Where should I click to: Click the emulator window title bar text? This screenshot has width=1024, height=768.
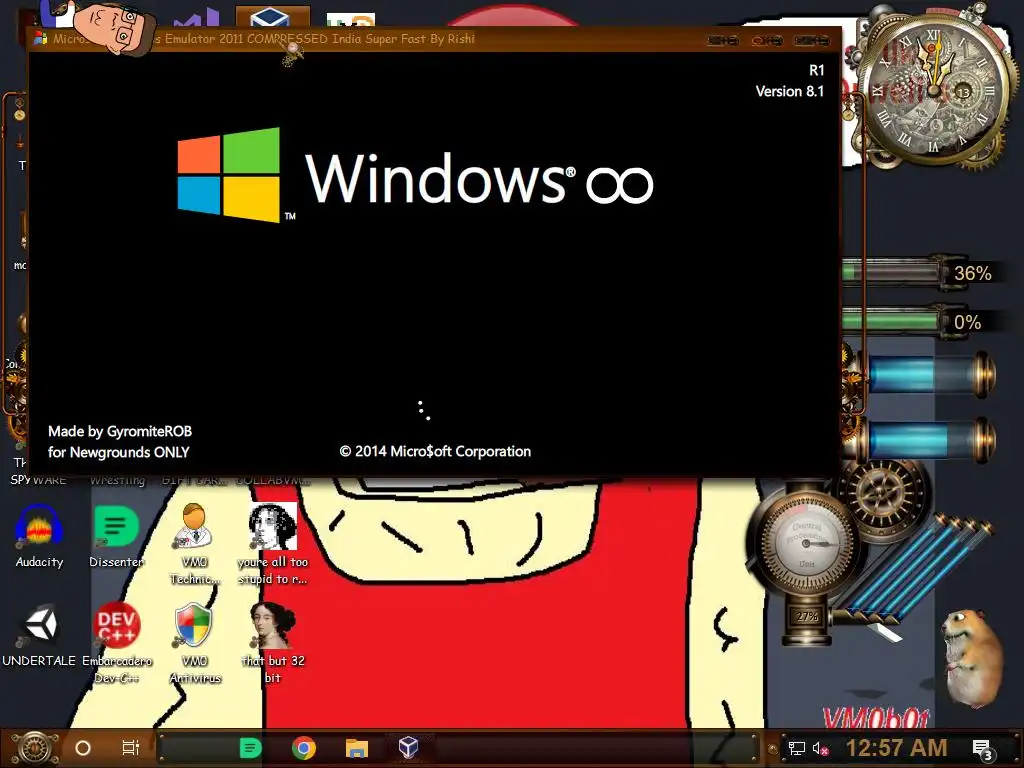coord(264,39)
